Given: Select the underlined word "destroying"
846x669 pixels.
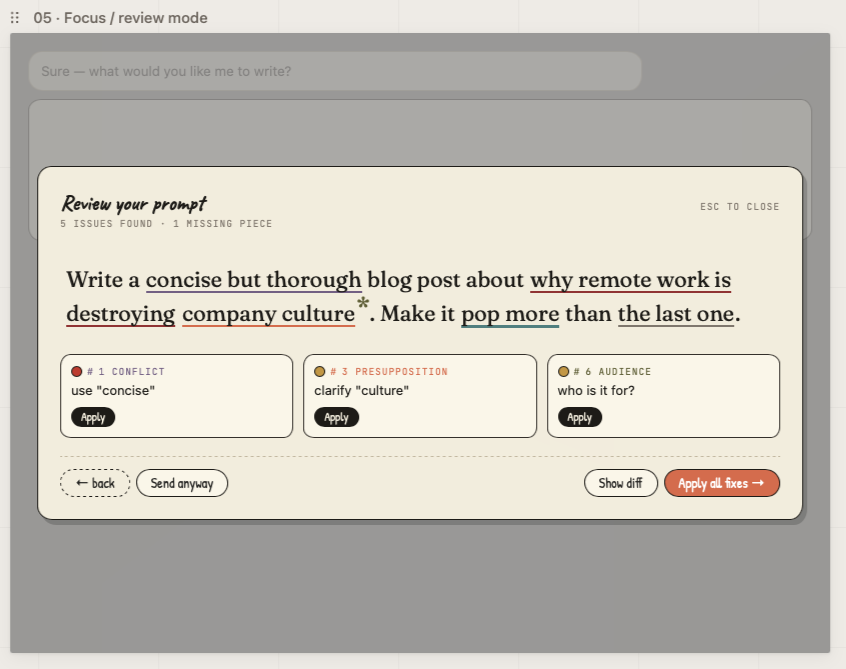Looking at the screenshot, I should click(121, 314).
